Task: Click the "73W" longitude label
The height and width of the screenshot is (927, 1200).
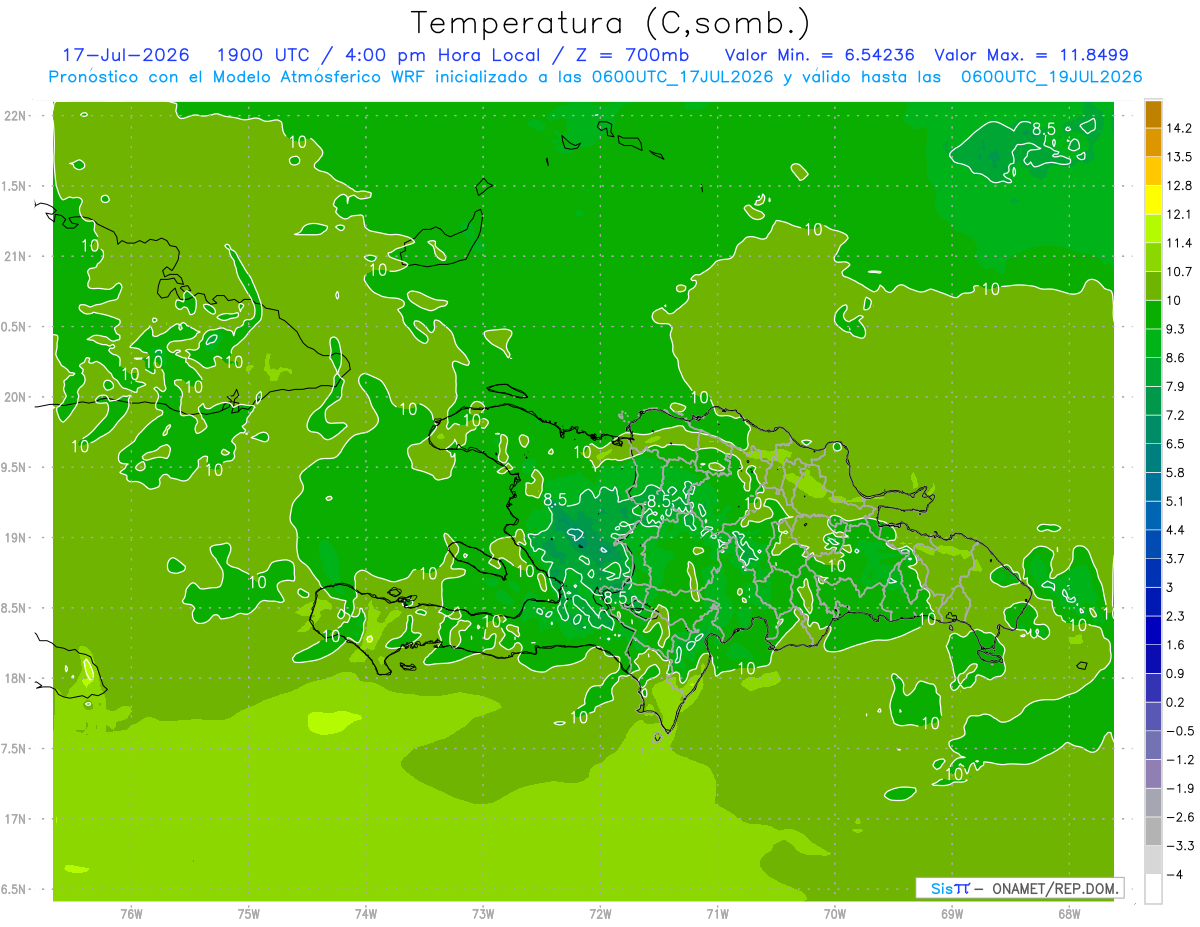Action: click(x=483, y=913)
